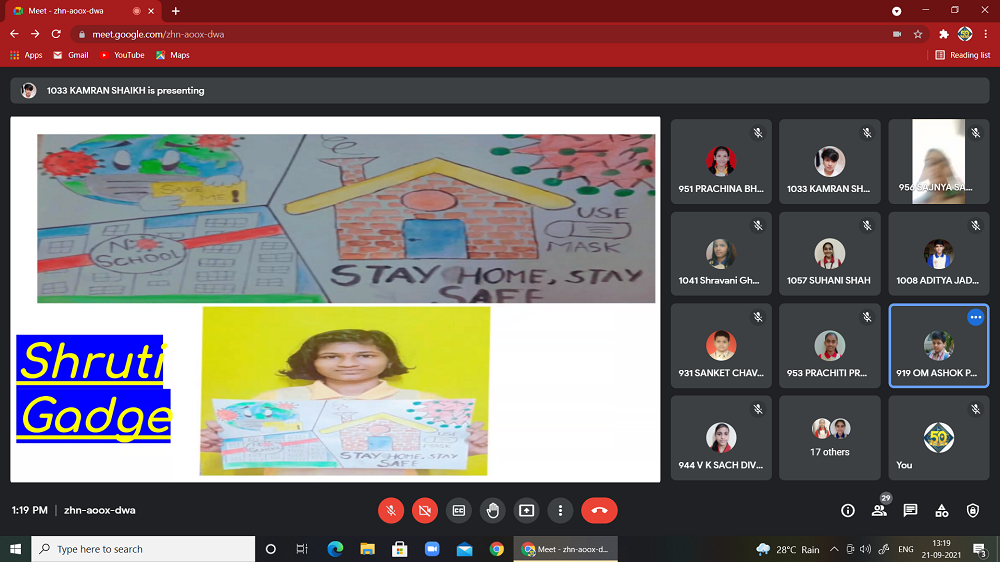1000x562 pixels.
Task: Turn on closed captions
Action: tap(459, 510)
